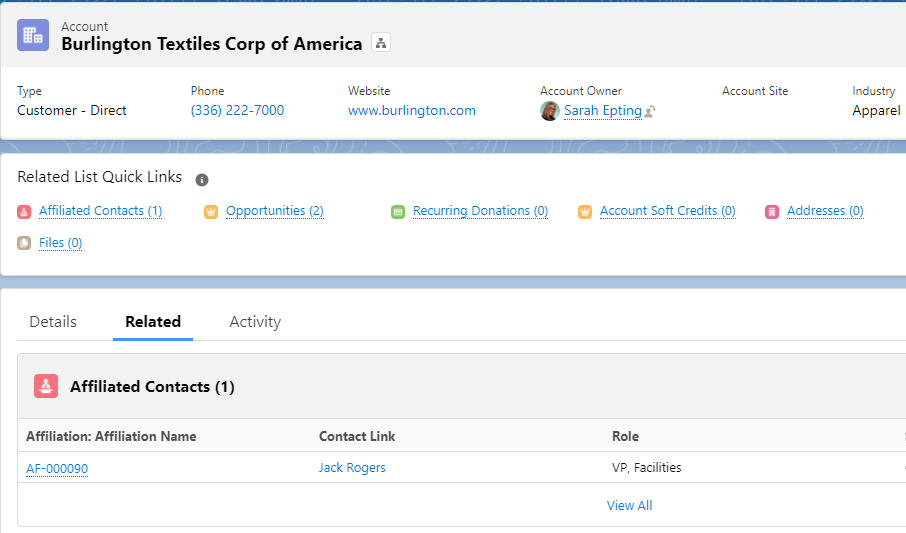Open Jack Rogers contact link
This screenshot has width=906, height=533.
tap(352, 468)
